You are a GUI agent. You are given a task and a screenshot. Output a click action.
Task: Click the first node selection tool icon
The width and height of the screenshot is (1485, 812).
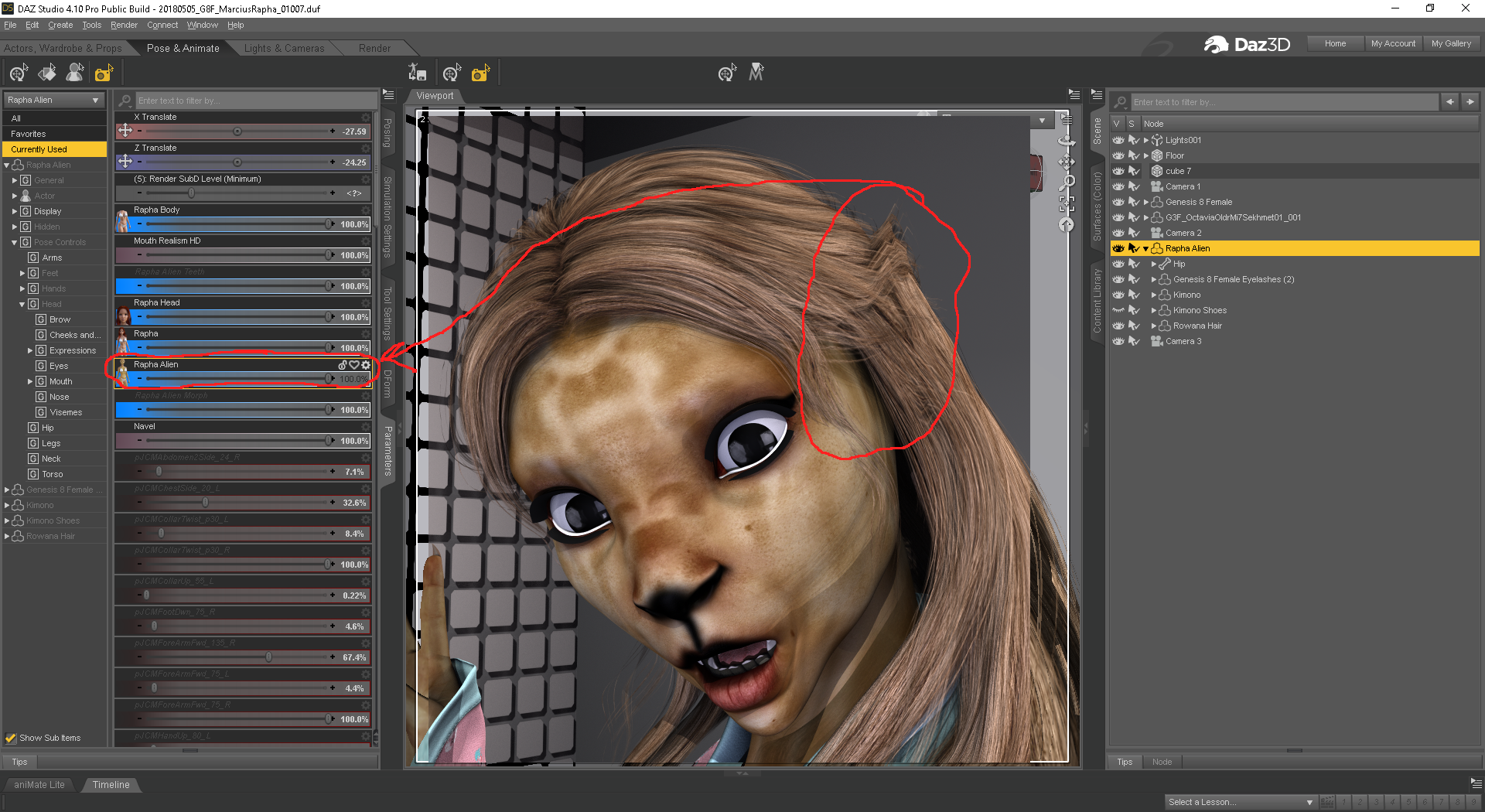19,73
